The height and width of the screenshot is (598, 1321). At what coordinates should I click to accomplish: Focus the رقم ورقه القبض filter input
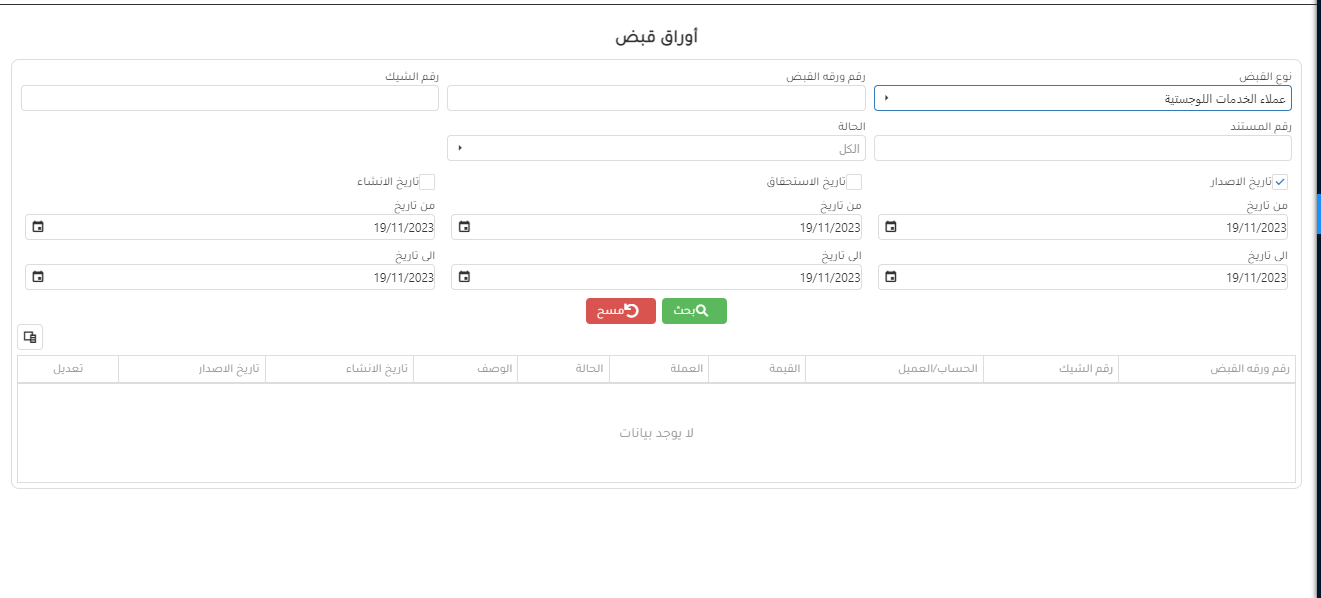[x=656, y=98]
